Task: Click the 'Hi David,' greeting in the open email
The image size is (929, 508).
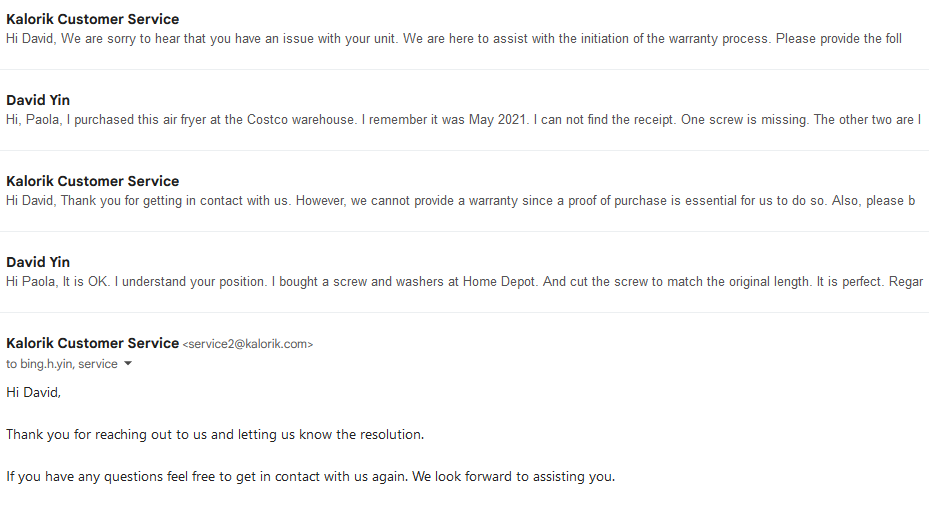Action: click(33, 392)
